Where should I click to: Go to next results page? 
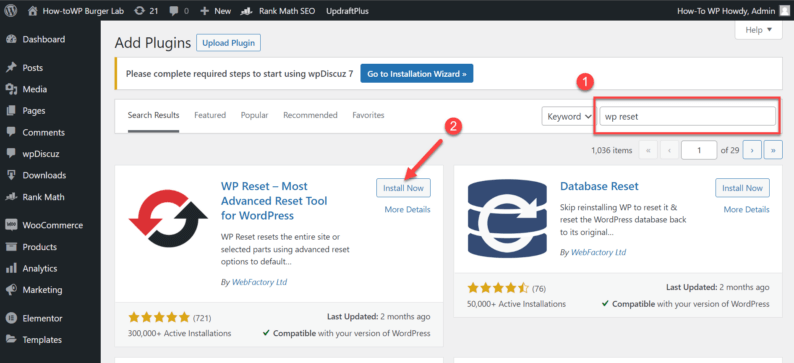[x=752, y=150]
